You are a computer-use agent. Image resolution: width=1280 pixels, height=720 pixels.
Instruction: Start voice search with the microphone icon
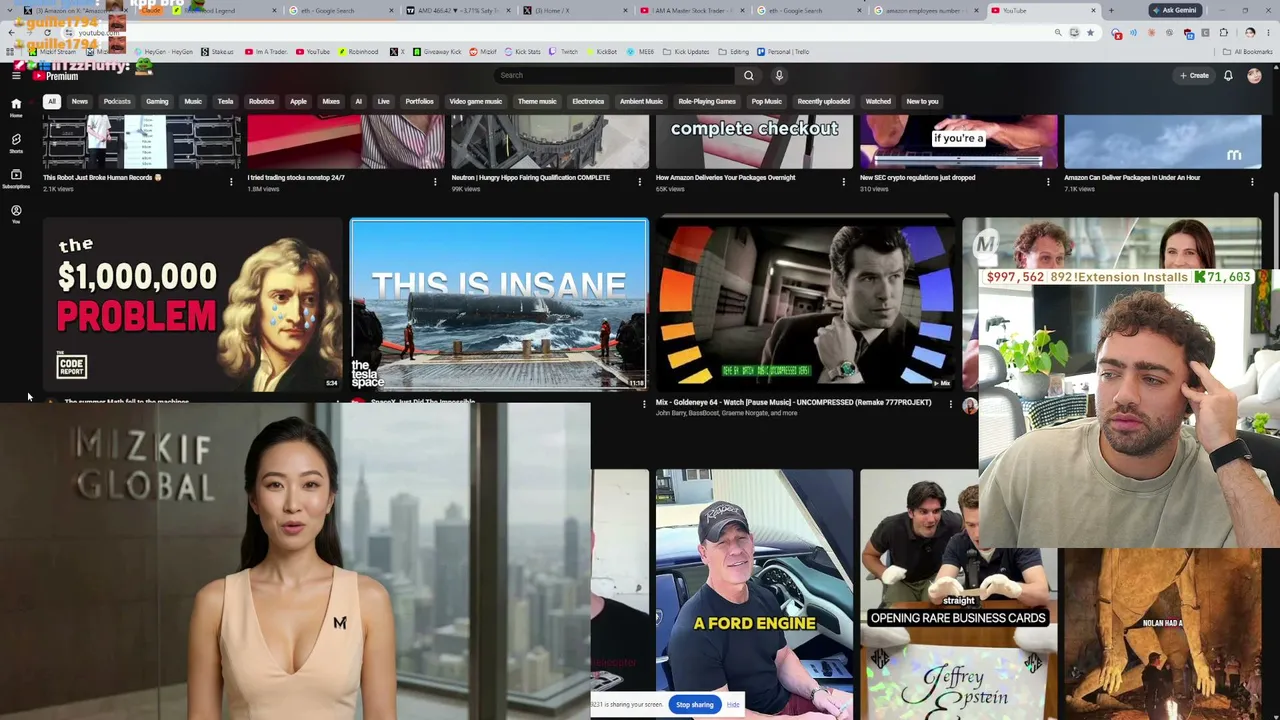coord(779,75)
